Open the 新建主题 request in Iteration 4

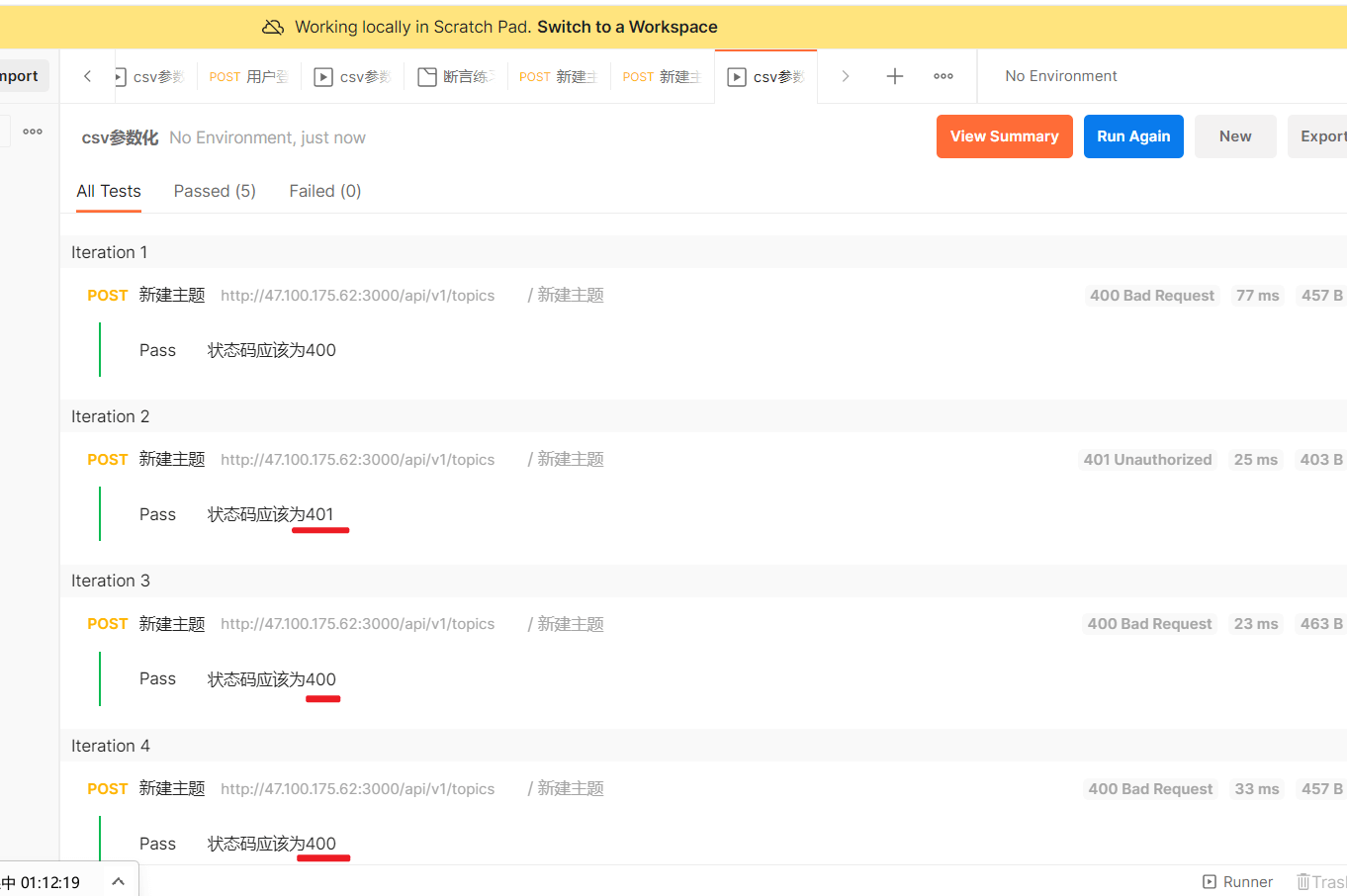point(172,788)
